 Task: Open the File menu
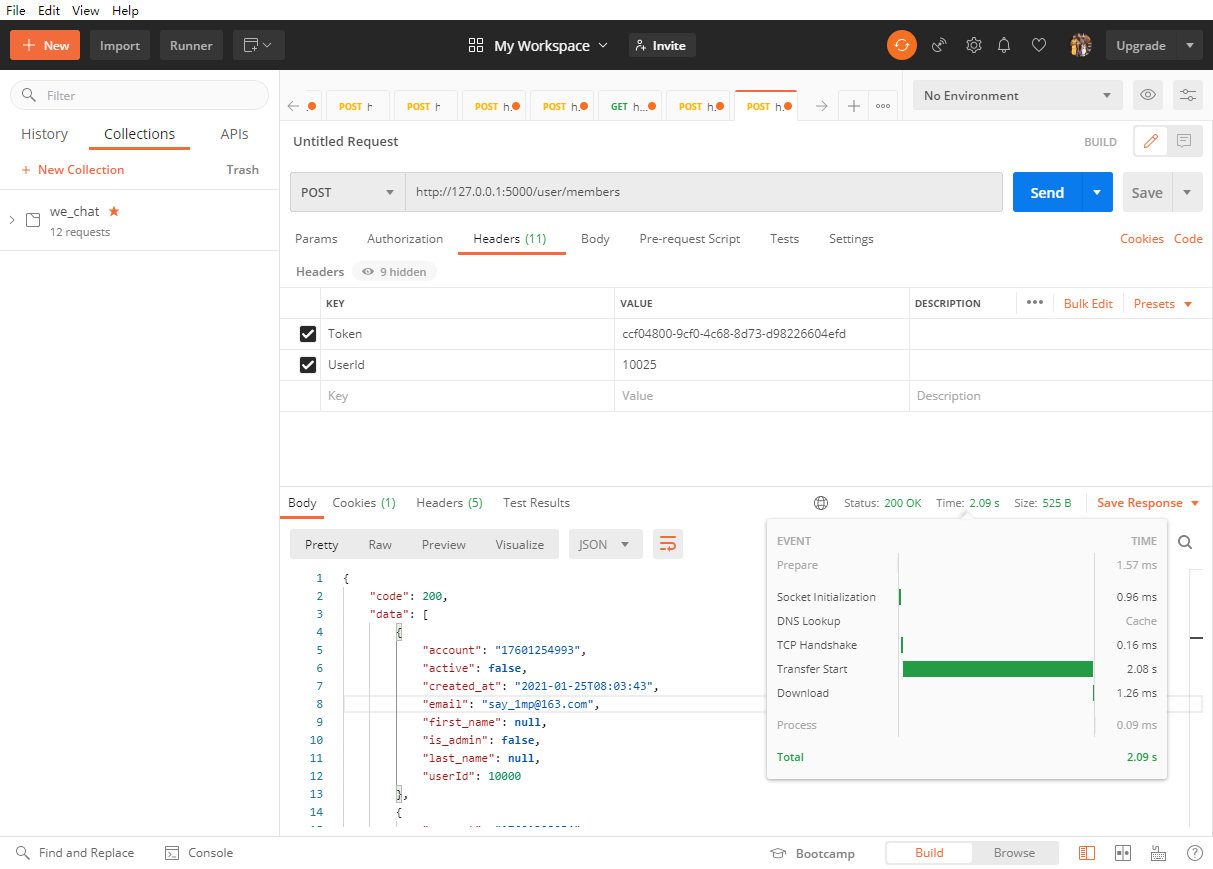[16, 10]
